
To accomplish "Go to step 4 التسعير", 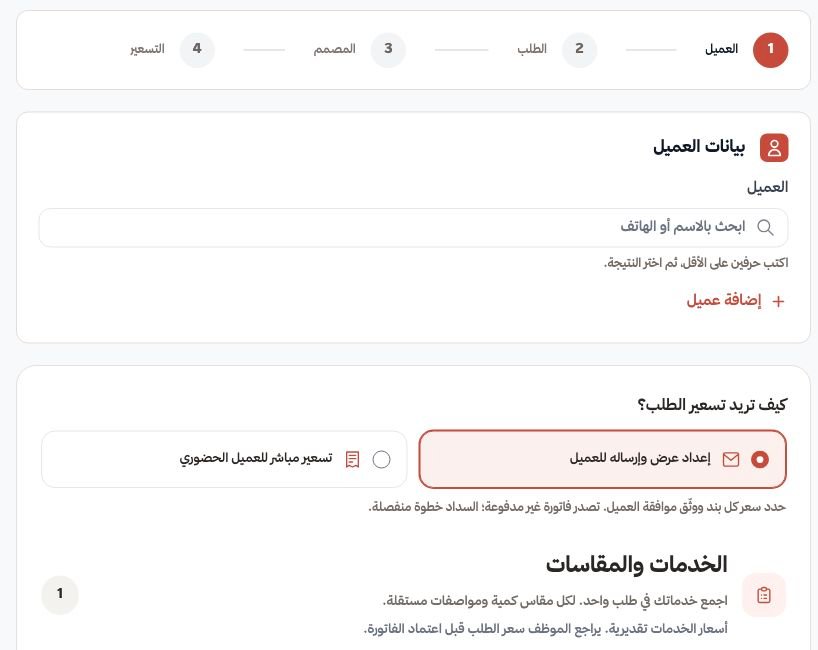I will 172,50.
